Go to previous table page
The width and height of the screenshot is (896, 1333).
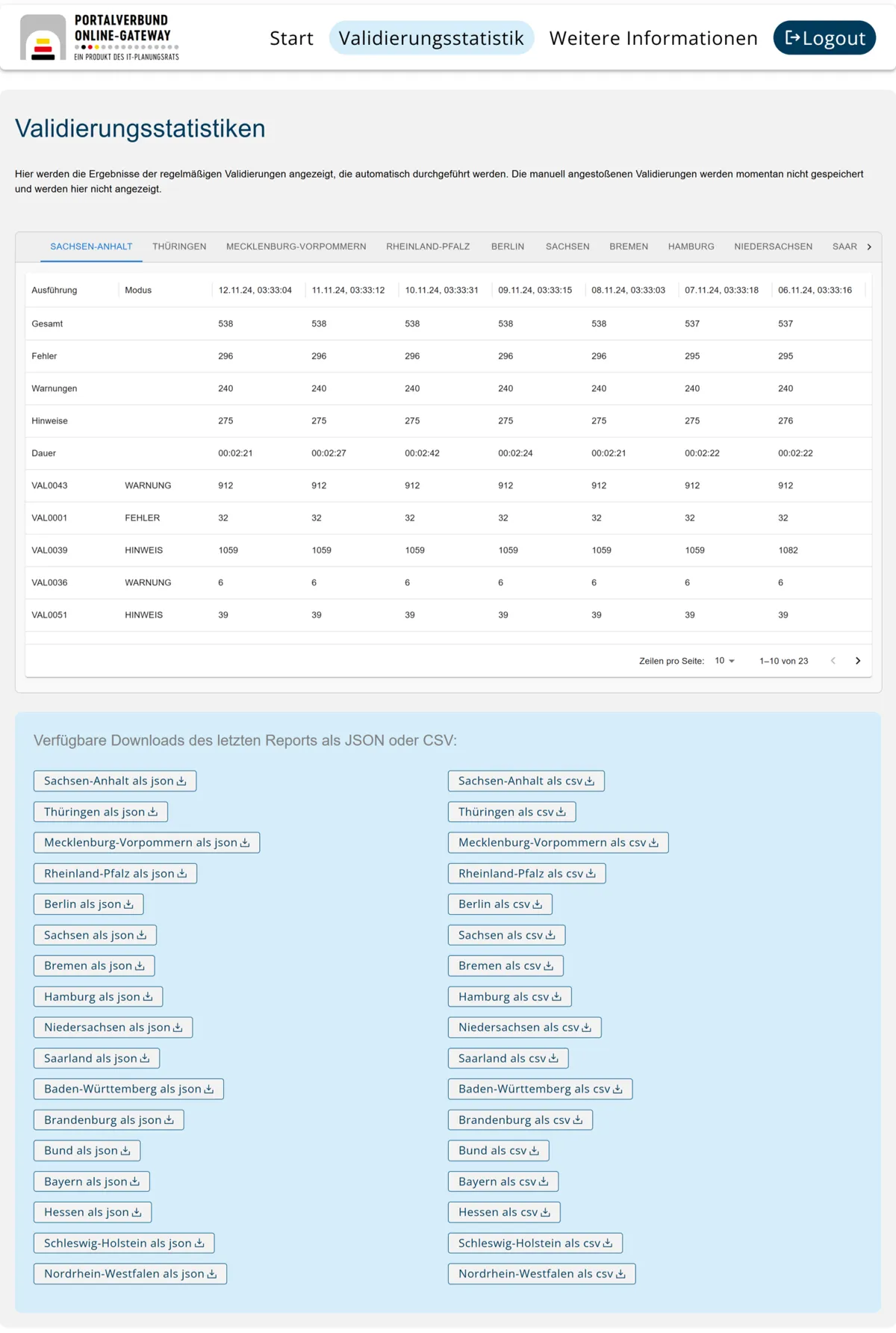(833, 661)
